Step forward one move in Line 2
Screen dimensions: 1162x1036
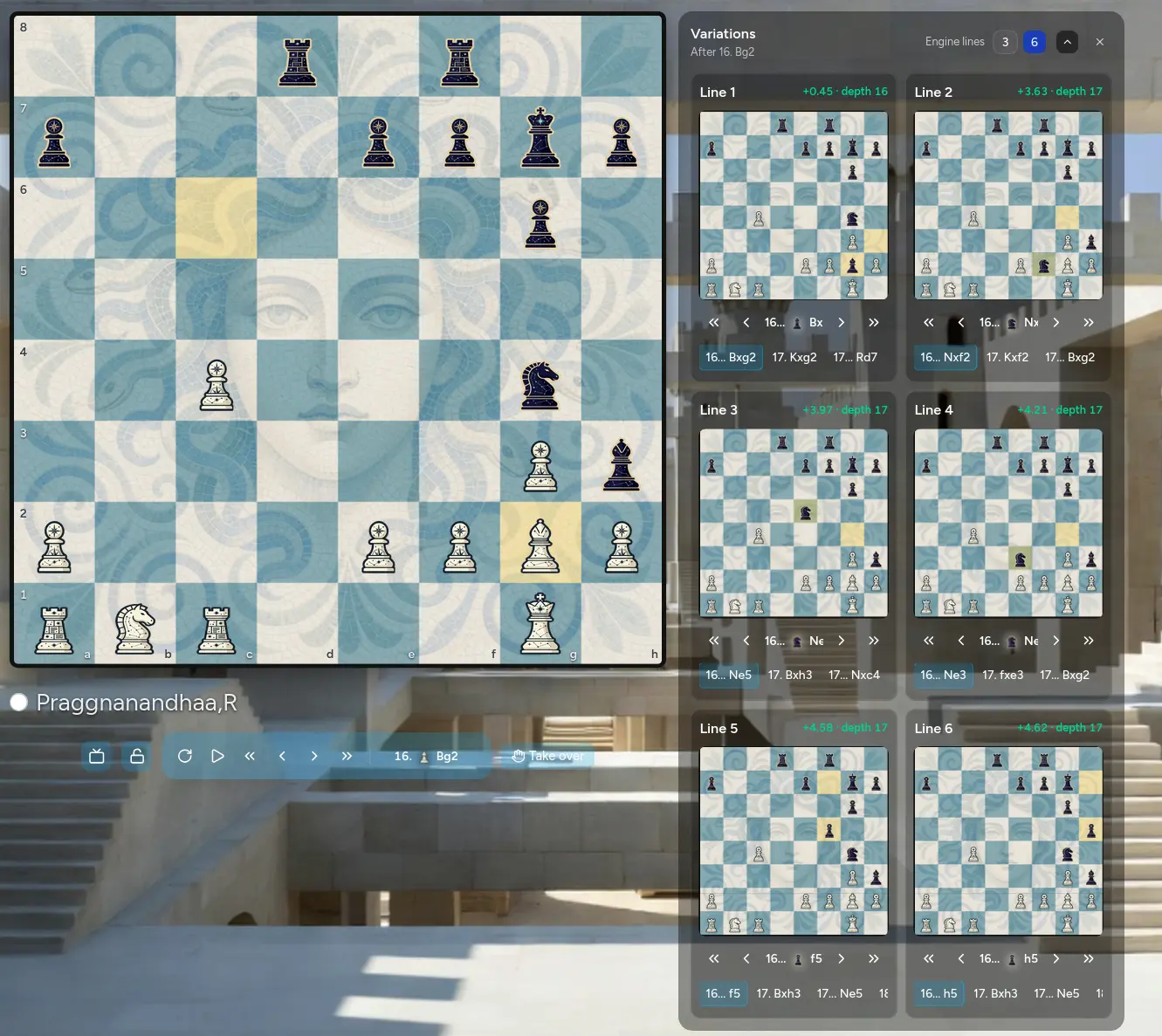1056,322
